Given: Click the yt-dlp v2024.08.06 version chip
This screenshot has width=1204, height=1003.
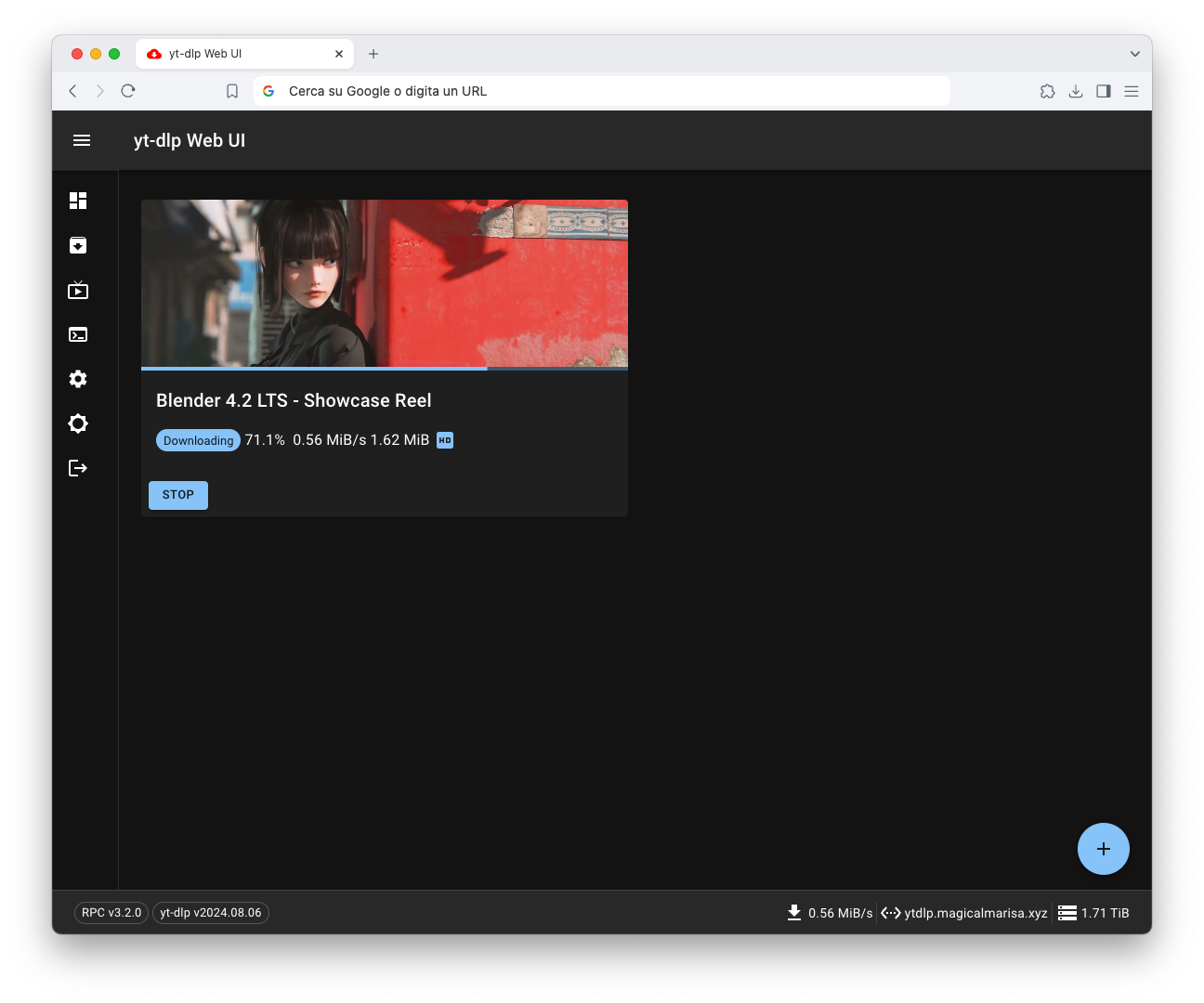Looking at the screenshot, I should [x=211, y=913].
